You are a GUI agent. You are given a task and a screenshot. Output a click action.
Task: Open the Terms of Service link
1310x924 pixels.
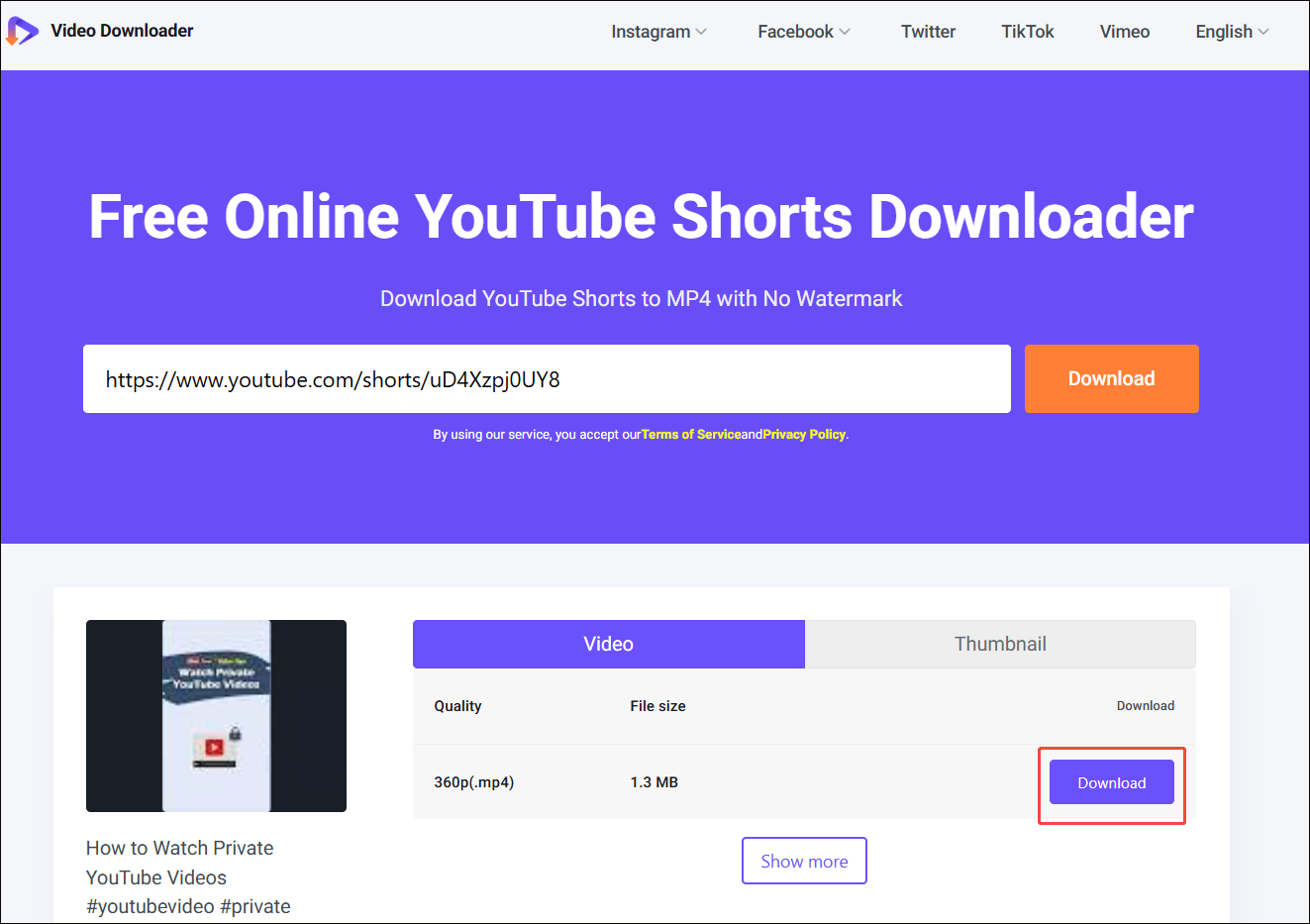tap(691, 435)
